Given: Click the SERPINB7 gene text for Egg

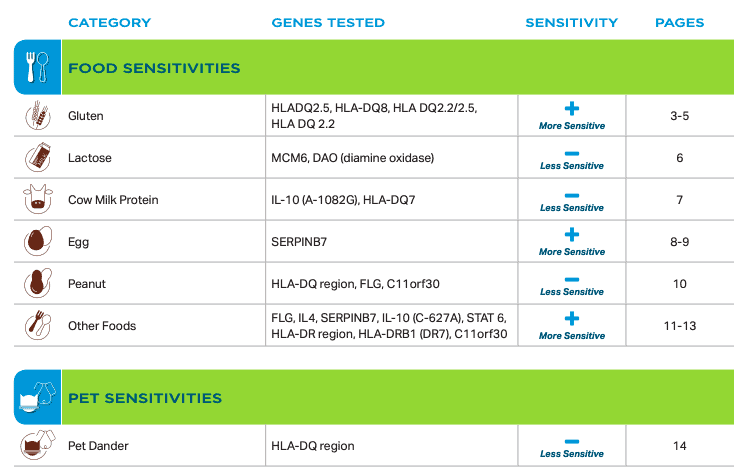Looking at the screenshot, I should pyautogui.click(x=299, y=242).
